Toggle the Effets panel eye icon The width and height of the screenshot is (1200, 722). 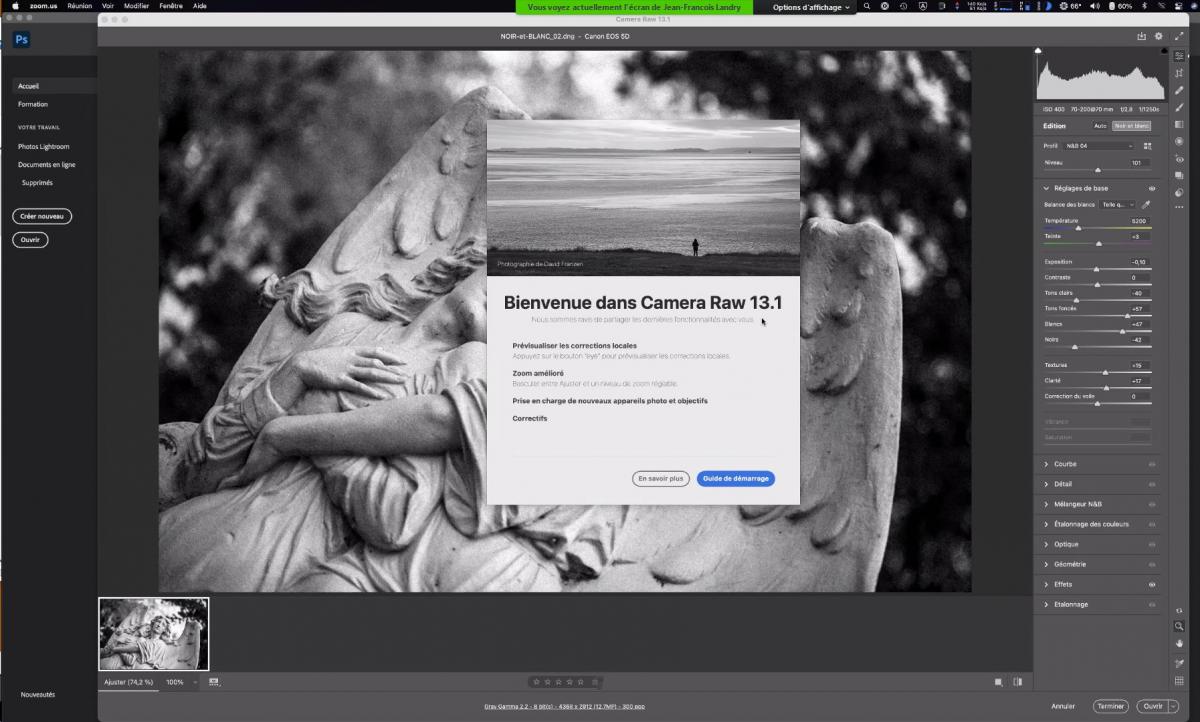[x=1152, y=584]
